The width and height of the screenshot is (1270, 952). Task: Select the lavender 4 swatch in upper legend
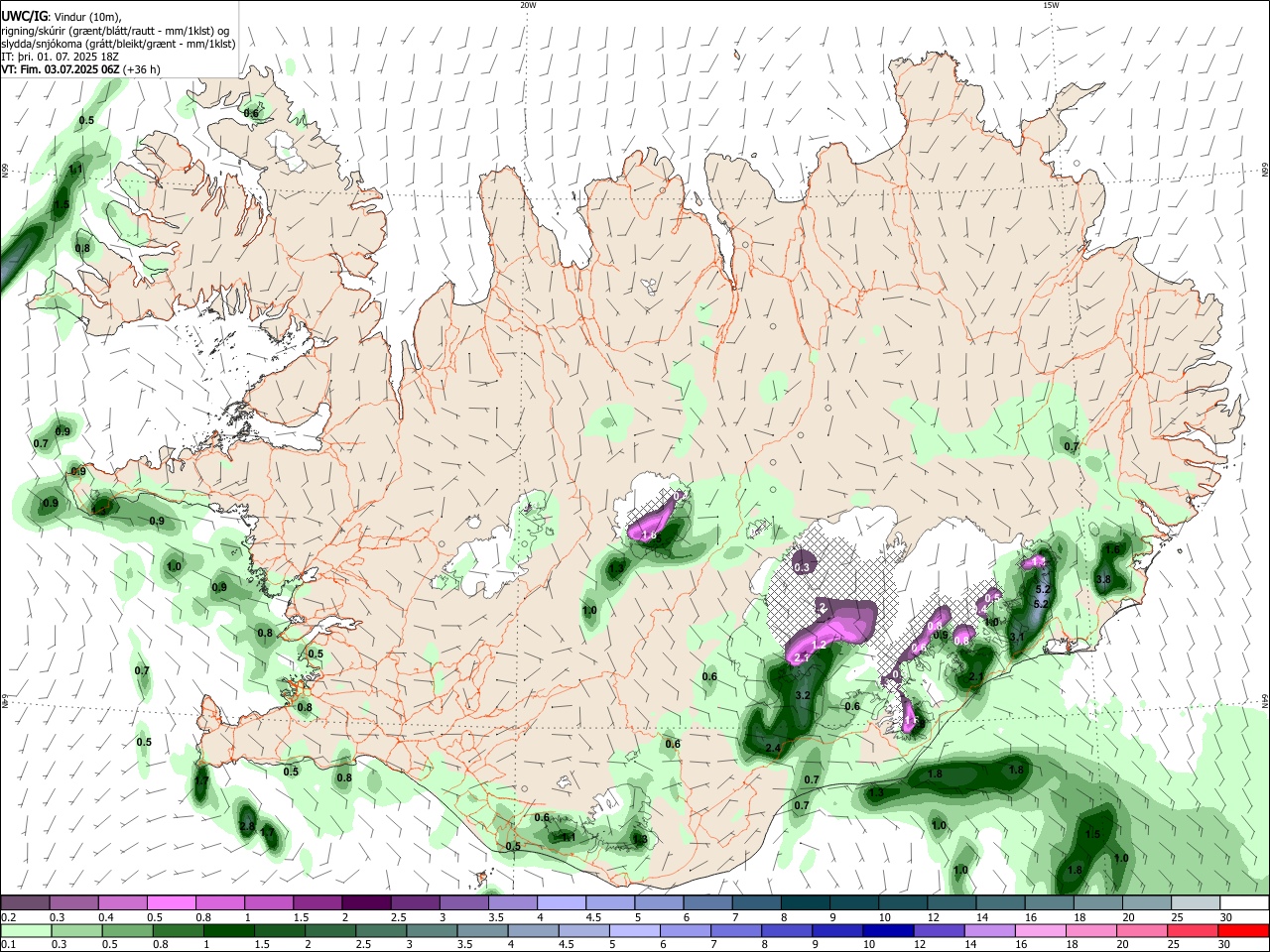coord(560,902)
